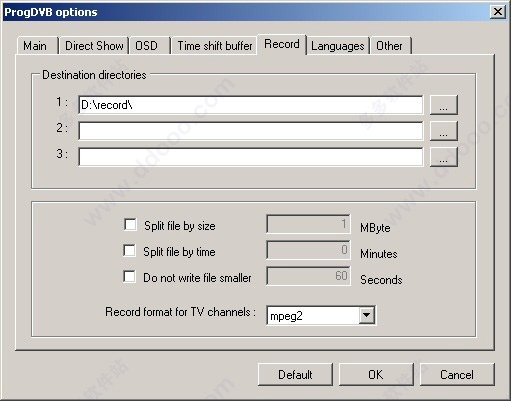Open the record format mpeg2 dropdown
The width and height of the screenshot is (511, 401).
click(366, 315)
